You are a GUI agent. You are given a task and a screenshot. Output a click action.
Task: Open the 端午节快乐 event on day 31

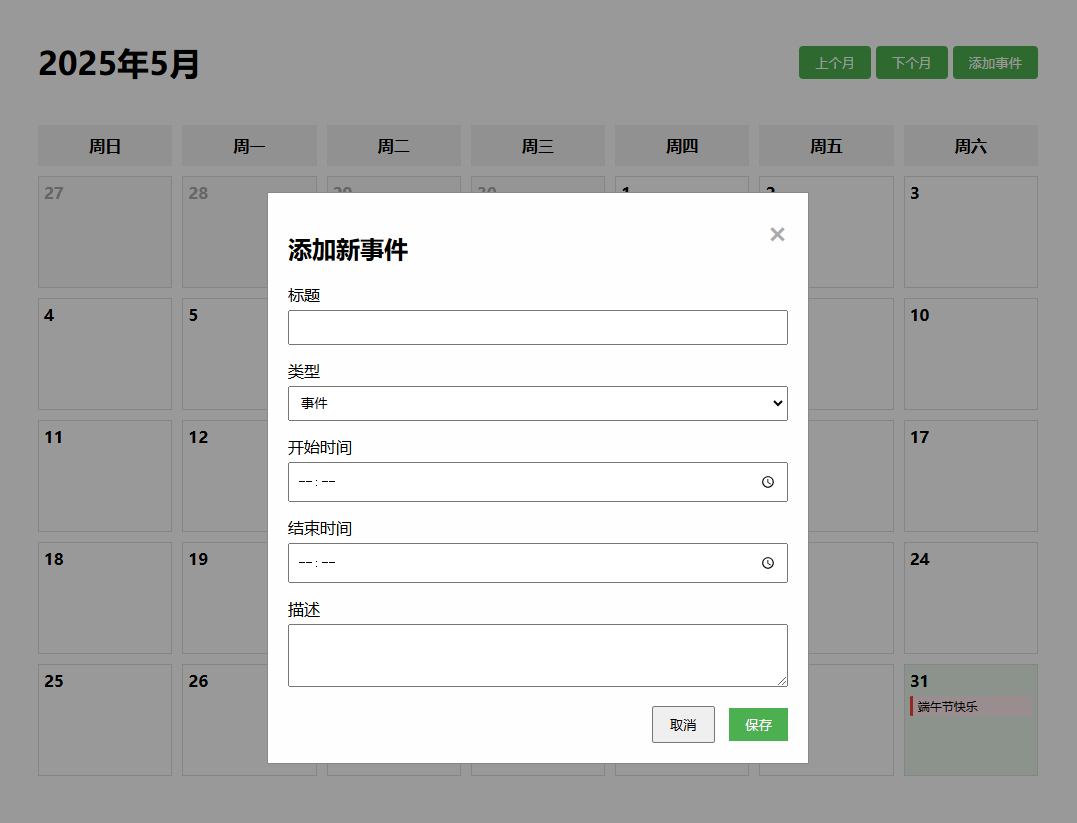pos(971,706)
